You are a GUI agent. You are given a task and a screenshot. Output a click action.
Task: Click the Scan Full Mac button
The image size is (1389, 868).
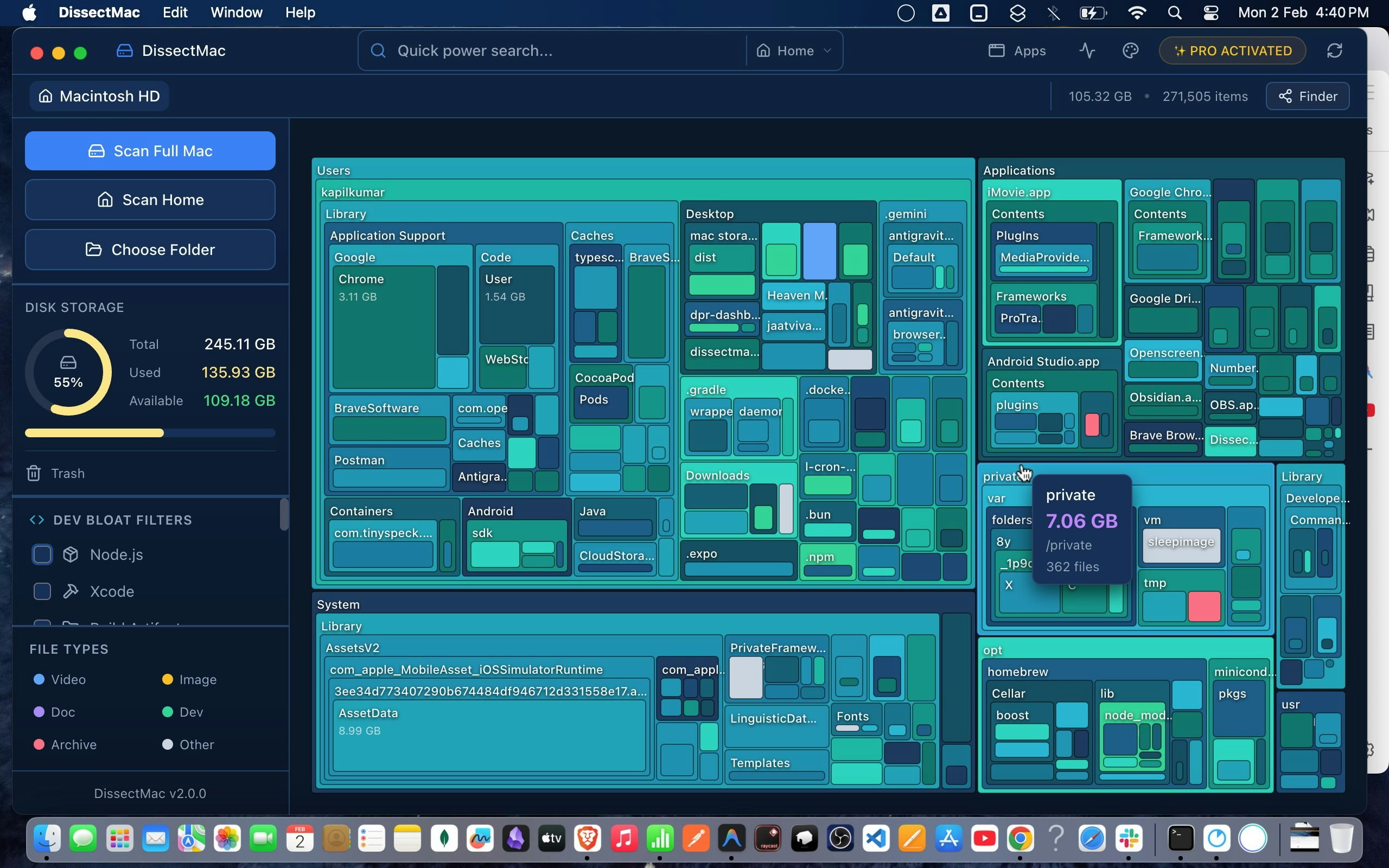(150, 151)
